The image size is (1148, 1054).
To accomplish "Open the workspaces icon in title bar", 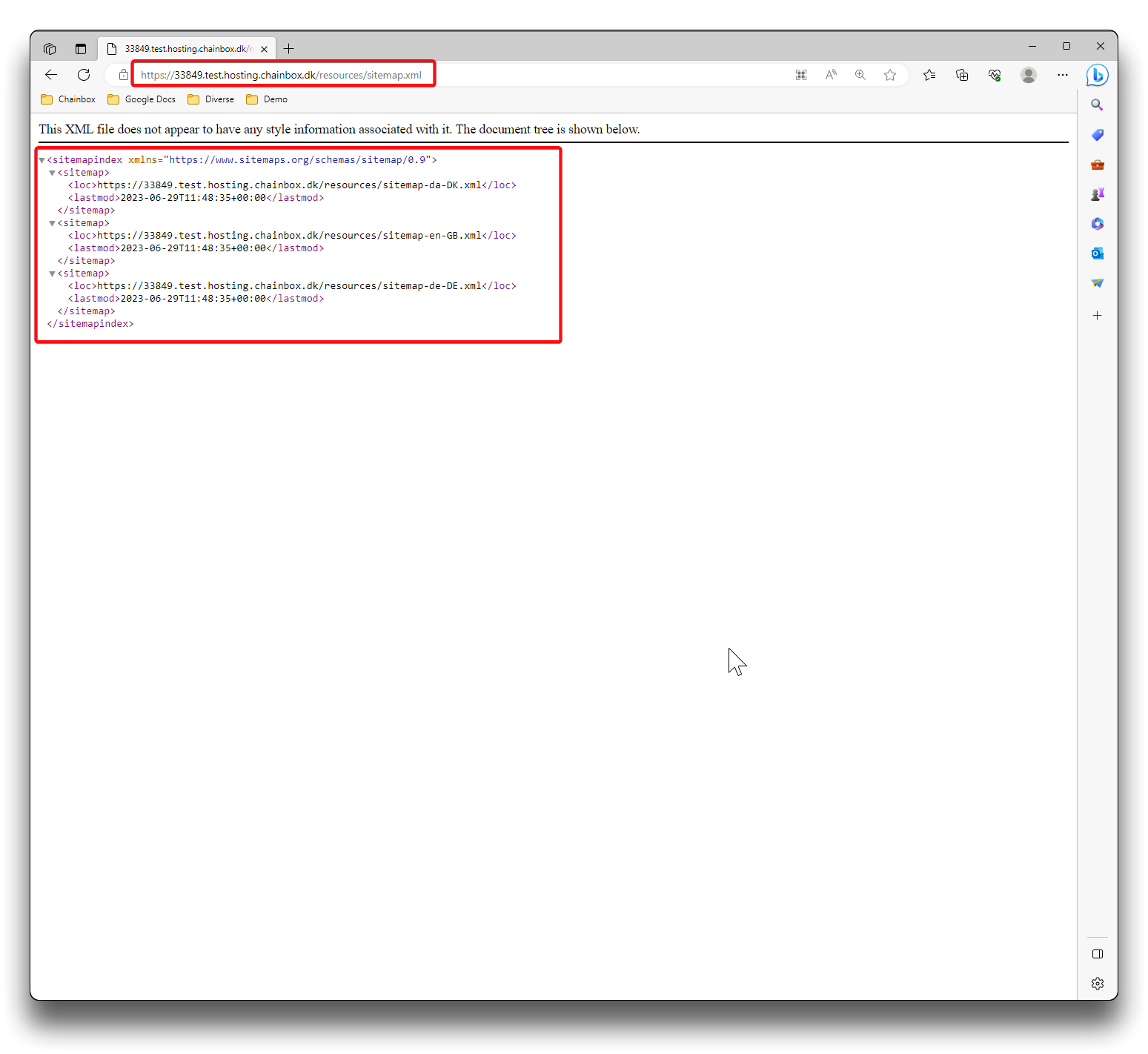I will coord(50,49).
